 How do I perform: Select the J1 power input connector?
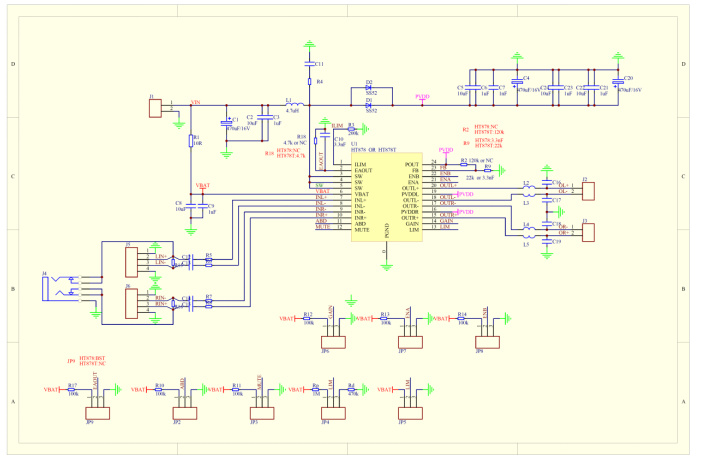[155, 109]
